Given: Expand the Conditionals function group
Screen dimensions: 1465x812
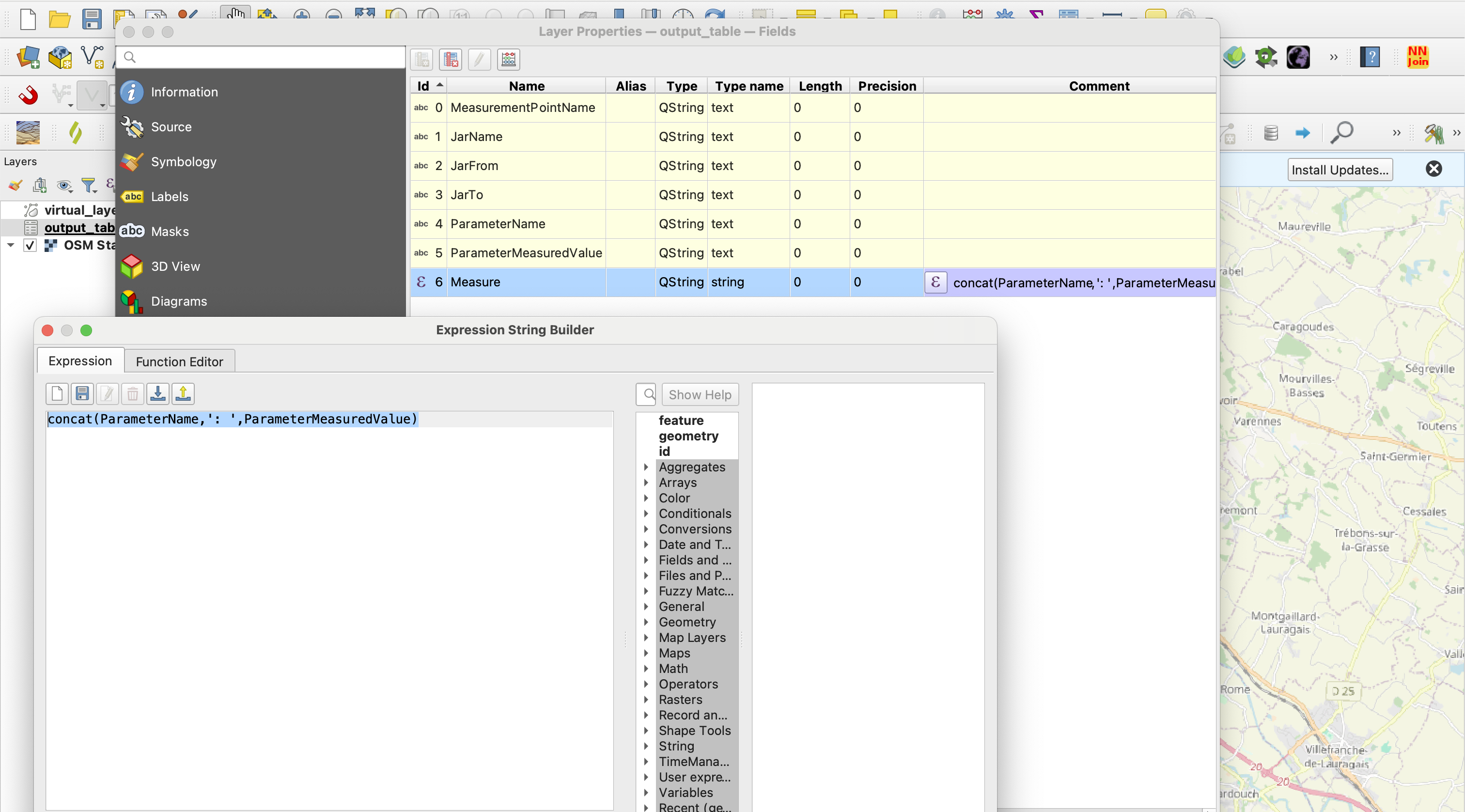Looking at the screenshot, I should click(646, 514).
